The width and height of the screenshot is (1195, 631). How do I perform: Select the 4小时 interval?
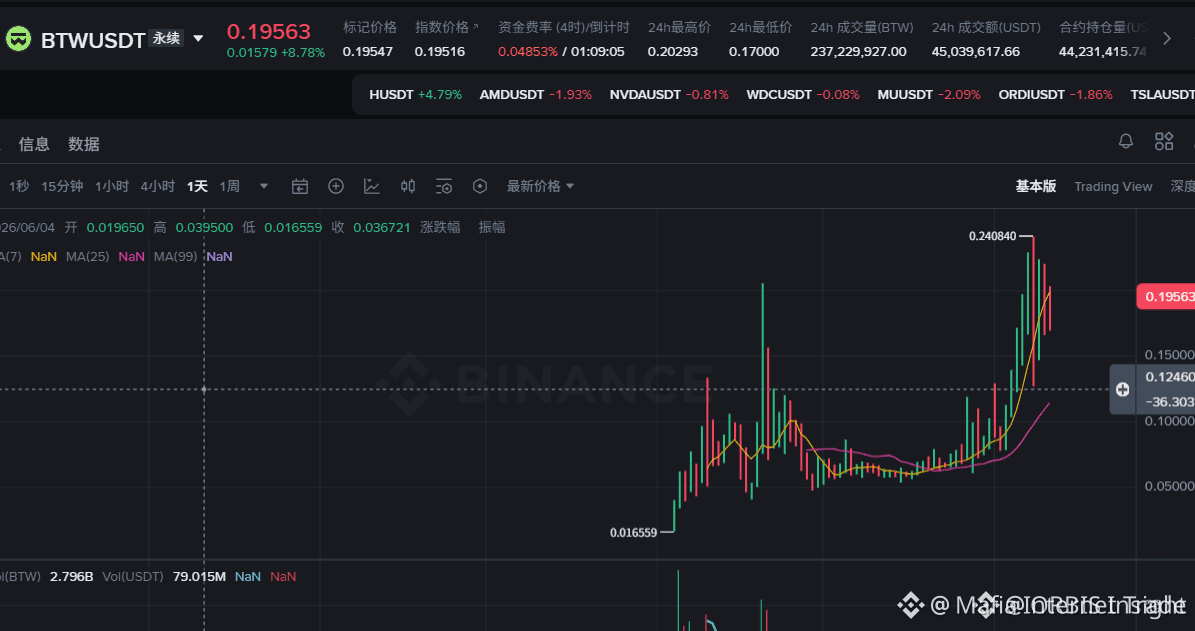click(158, 186)
